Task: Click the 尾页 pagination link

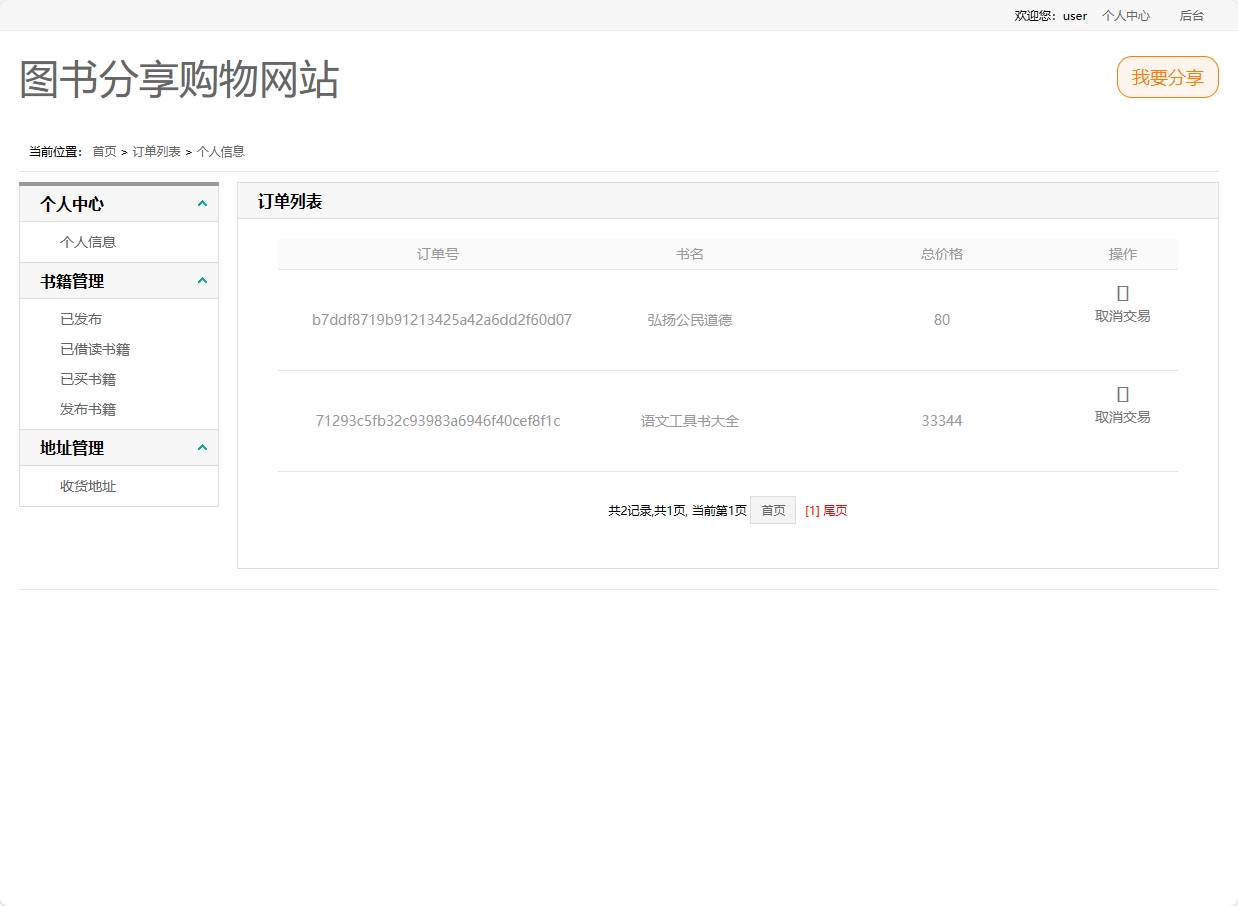Action: pos(834,509)
